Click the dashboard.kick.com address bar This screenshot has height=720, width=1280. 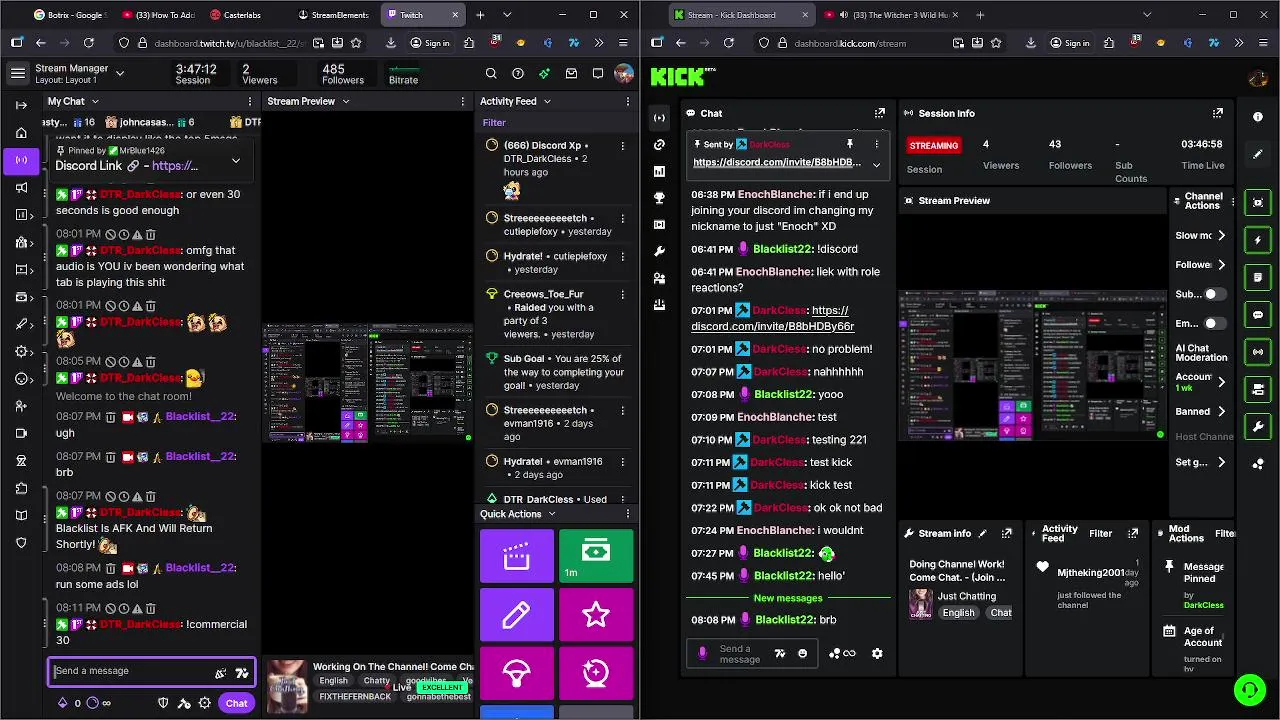[850, 43]
